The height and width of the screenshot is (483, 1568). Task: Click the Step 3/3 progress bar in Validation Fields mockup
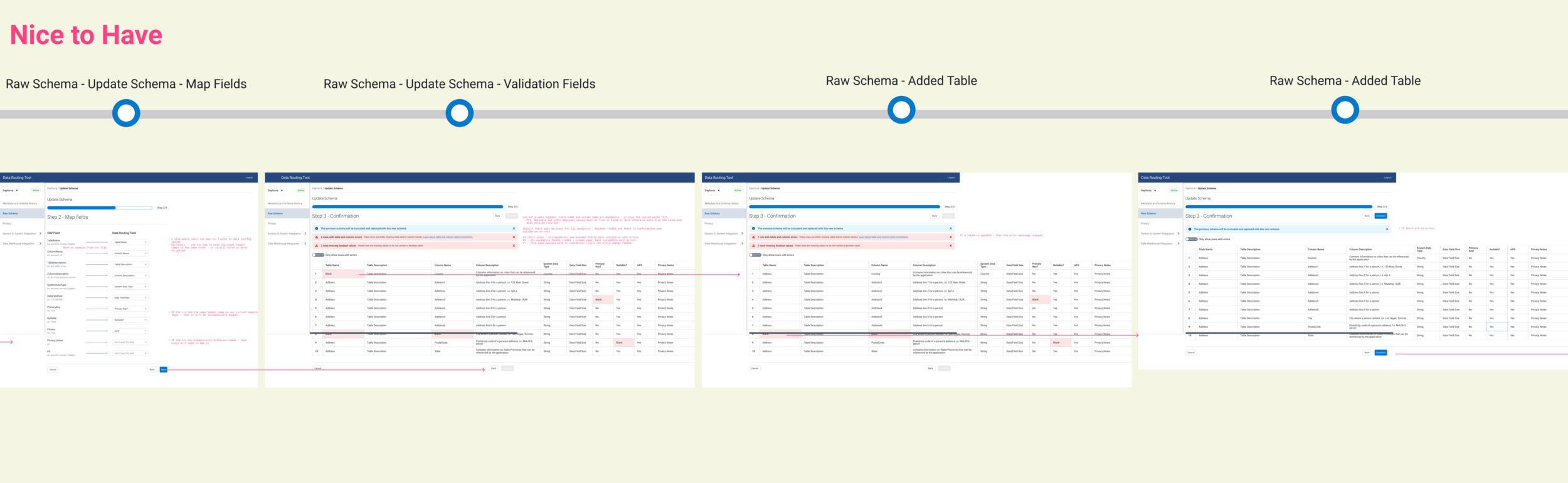click(408, 206)
